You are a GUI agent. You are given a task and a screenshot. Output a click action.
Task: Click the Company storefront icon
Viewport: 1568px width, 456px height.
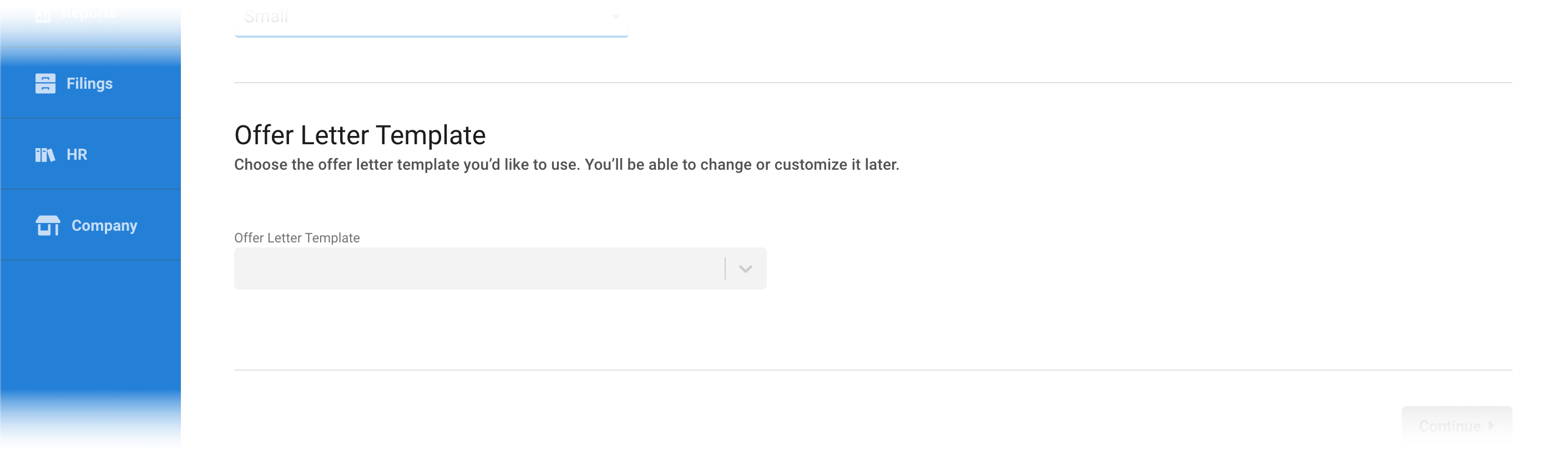point(48,225)
